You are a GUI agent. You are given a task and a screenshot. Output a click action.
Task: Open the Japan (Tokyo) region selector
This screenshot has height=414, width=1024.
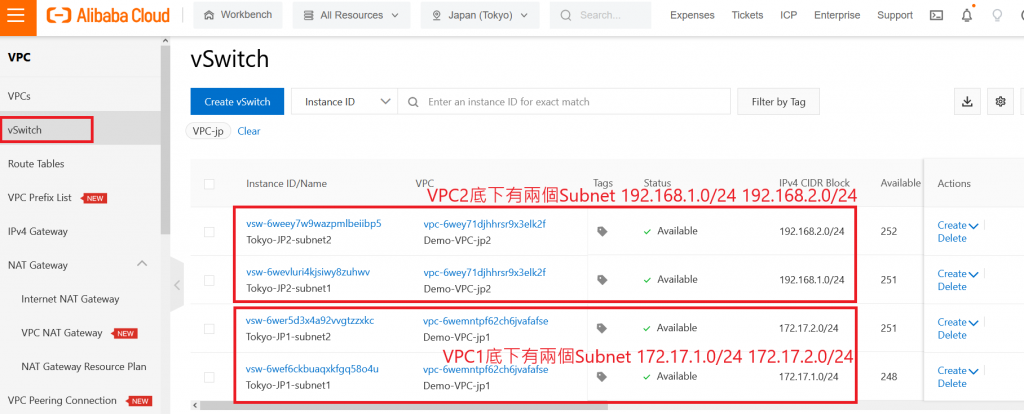click(x=480, y=15)
